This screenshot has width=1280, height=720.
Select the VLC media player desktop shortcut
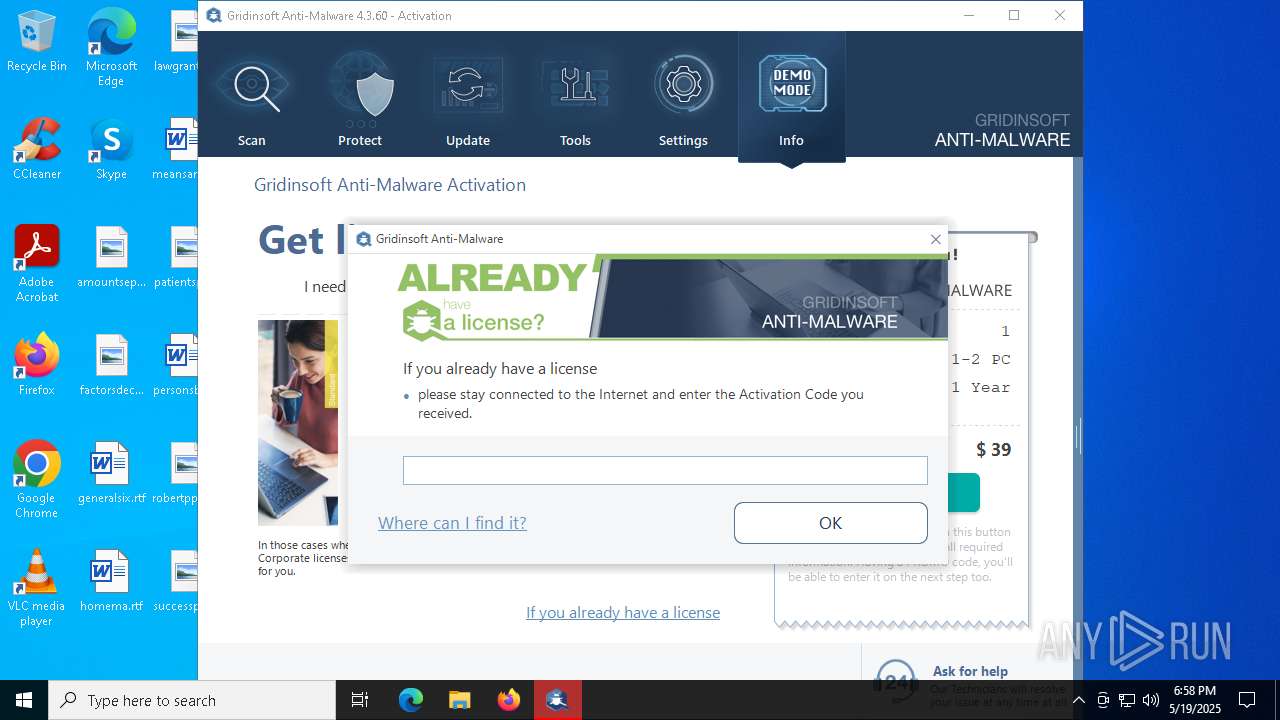click(x=37, y=588)
